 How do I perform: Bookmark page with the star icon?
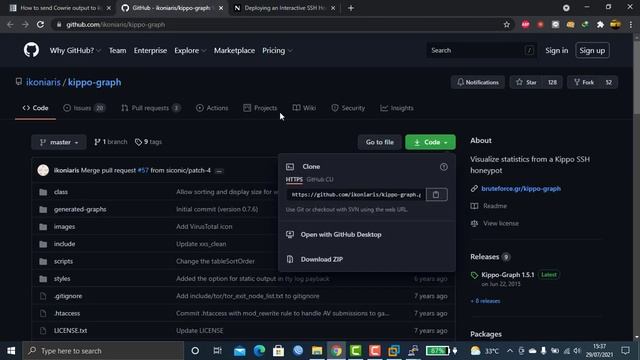click(507, 24)
